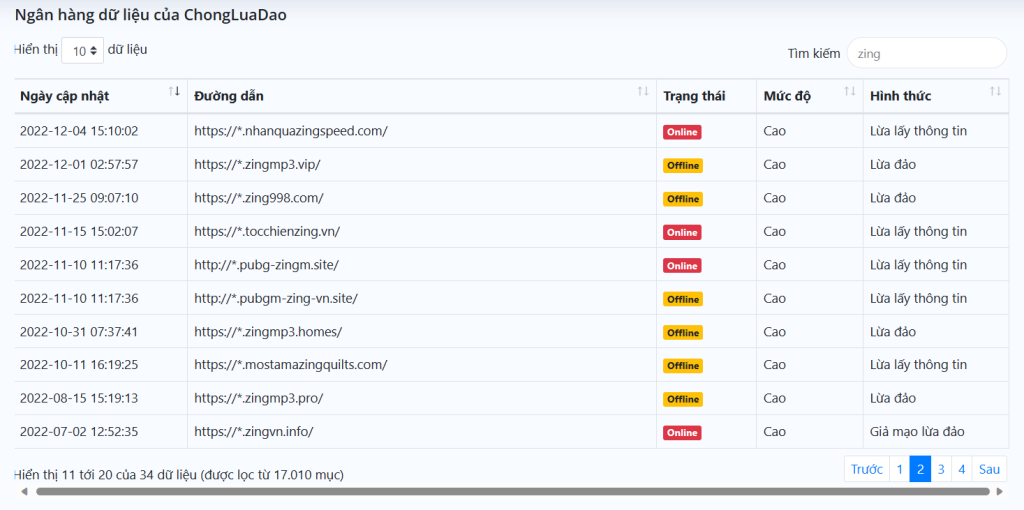The height and width of the screenshot is (510, 1024).
Task: Click the Tìm kiếm search field
Action: click(x=927, y=53)
